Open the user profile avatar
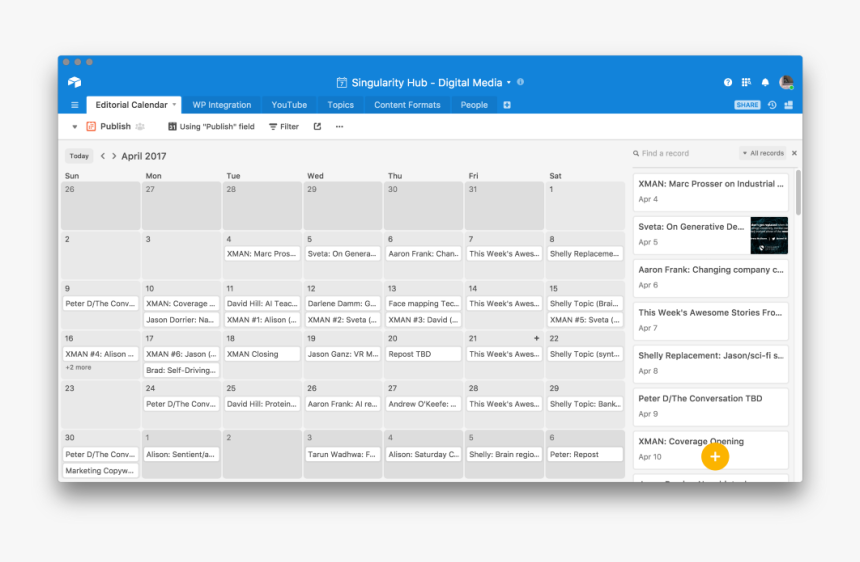This screenshot has height=562, width=860. click(x=786, y=82)
